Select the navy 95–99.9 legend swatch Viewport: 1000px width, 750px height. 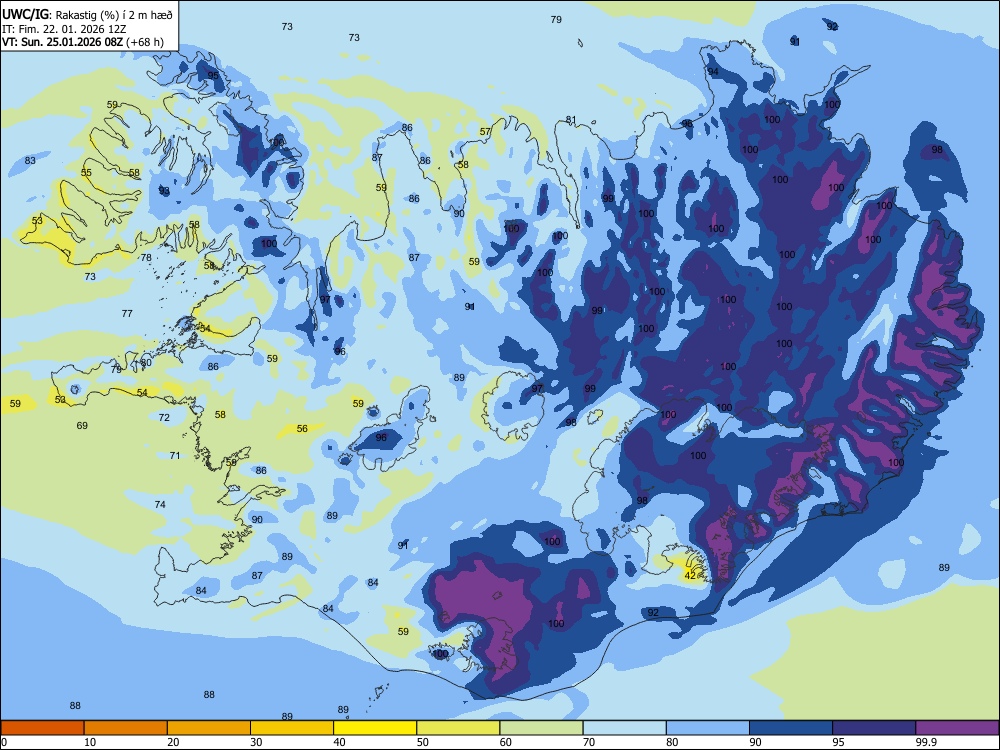(874, 728)
